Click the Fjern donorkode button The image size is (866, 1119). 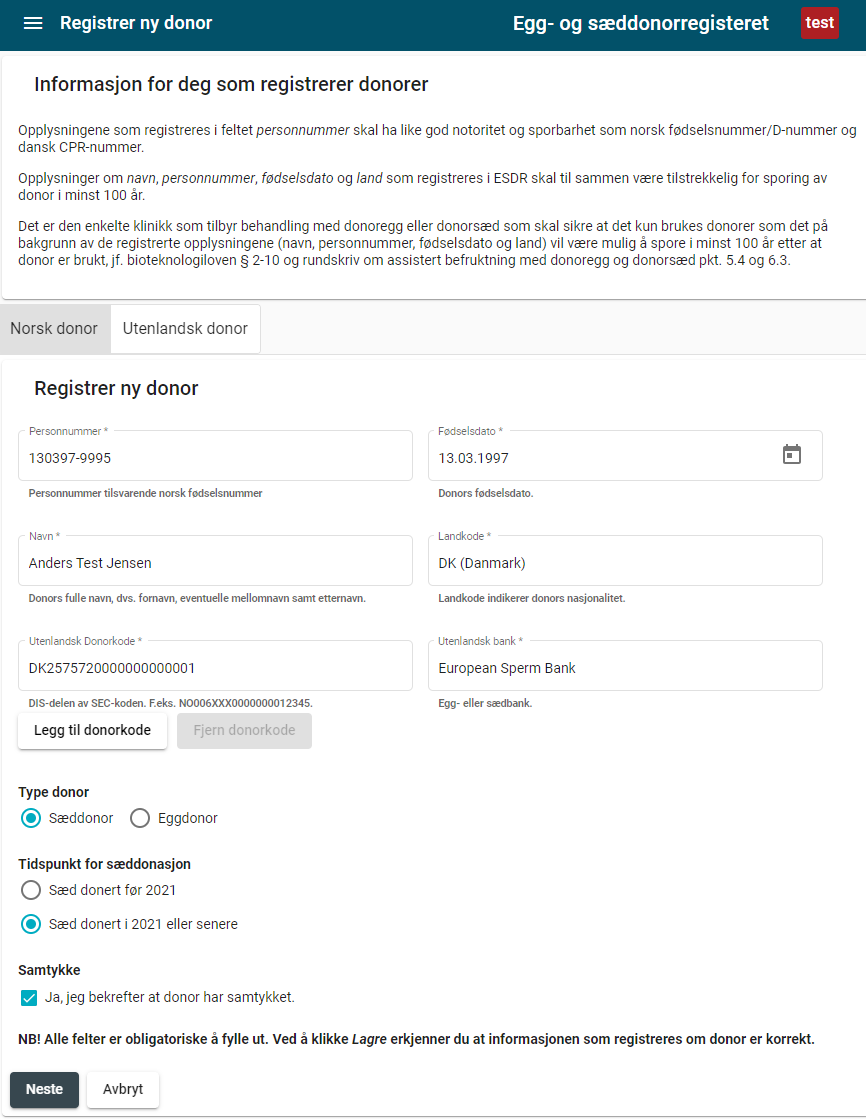(x=244, y=730)
